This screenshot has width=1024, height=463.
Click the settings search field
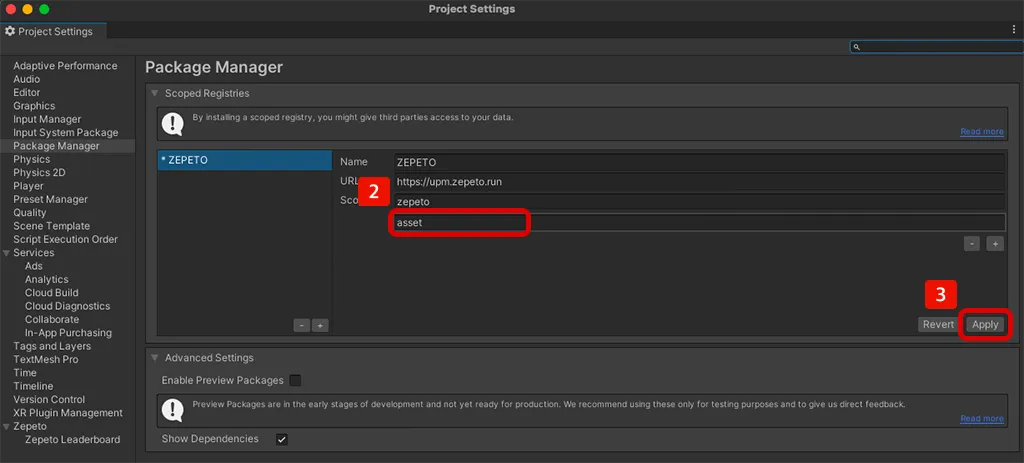click(936, 46)
